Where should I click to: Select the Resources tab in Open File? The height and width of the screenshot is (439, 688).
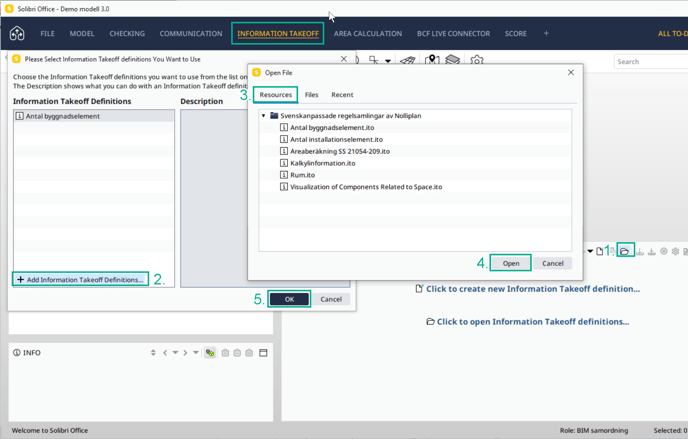click(x=276, y=95)
